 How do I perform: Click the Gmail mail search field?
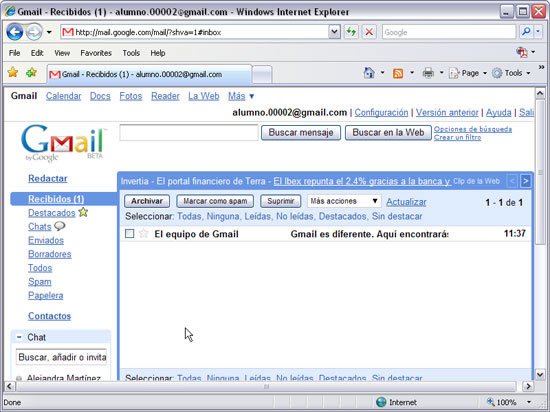[189, 133]
